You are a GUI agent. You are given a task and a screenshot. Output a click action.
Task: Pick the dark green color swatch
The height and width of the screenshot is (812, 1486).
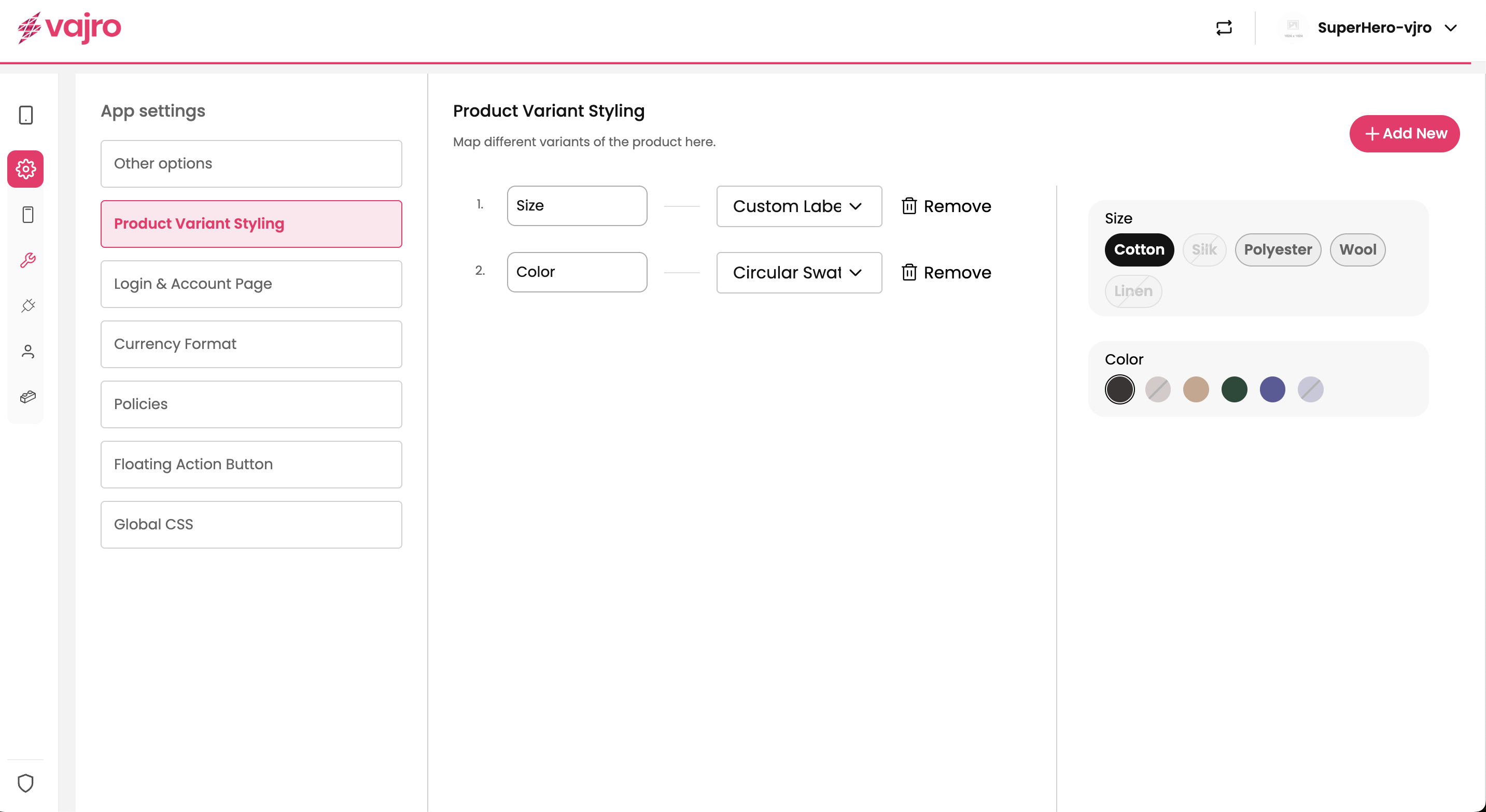click(1234, 389)
